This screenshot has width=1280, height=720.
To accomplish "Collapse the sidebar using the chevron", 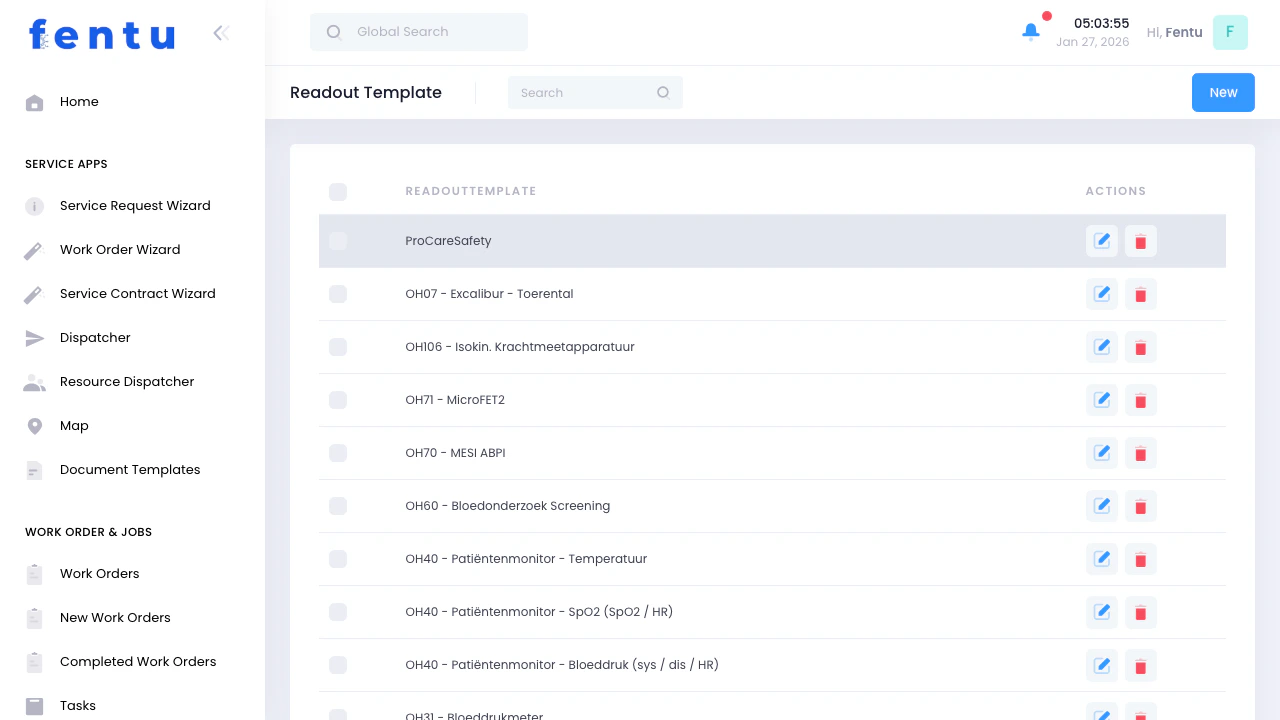I will (221, 32).
